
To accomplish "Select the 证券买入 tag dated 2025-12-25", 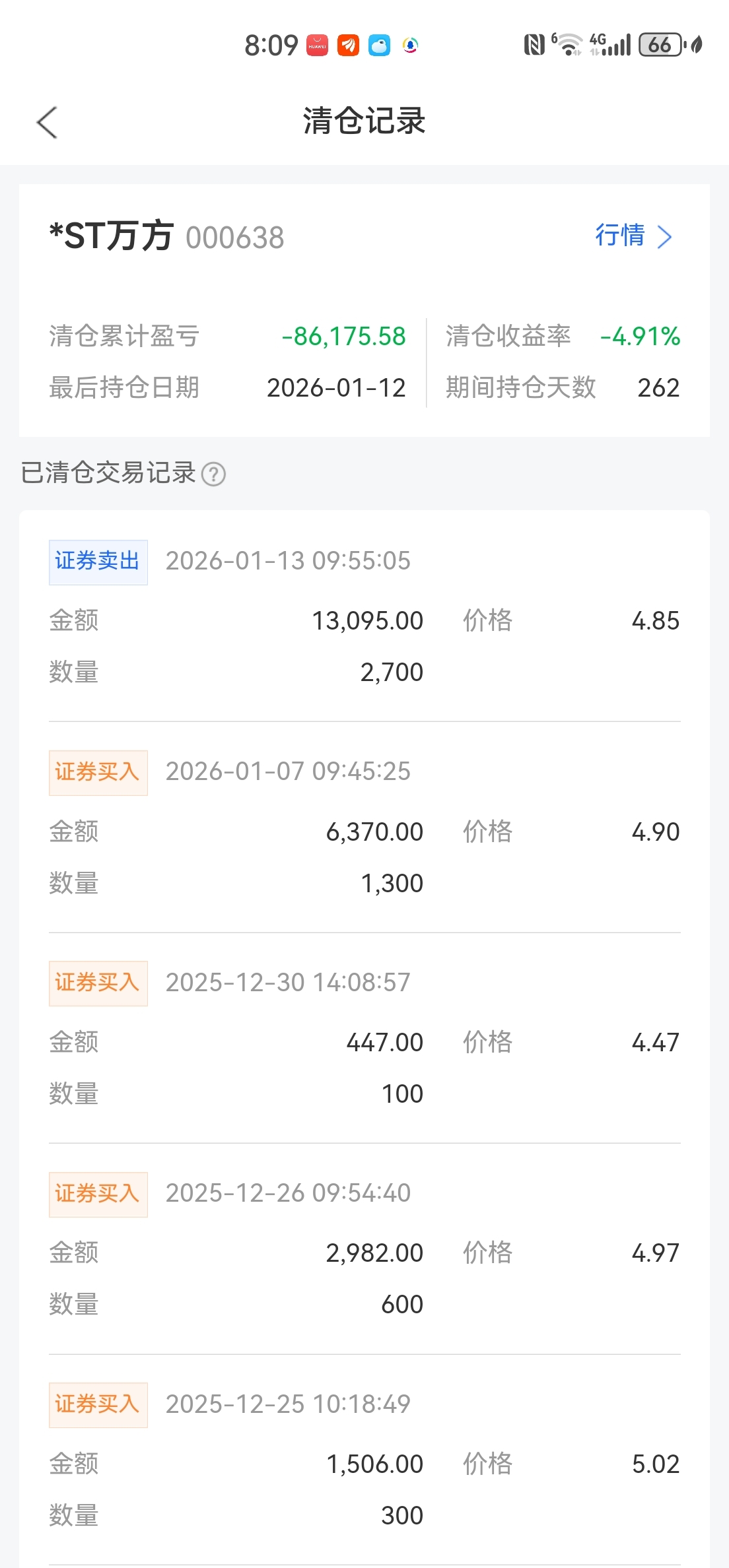I will (x=98, y=1404).
